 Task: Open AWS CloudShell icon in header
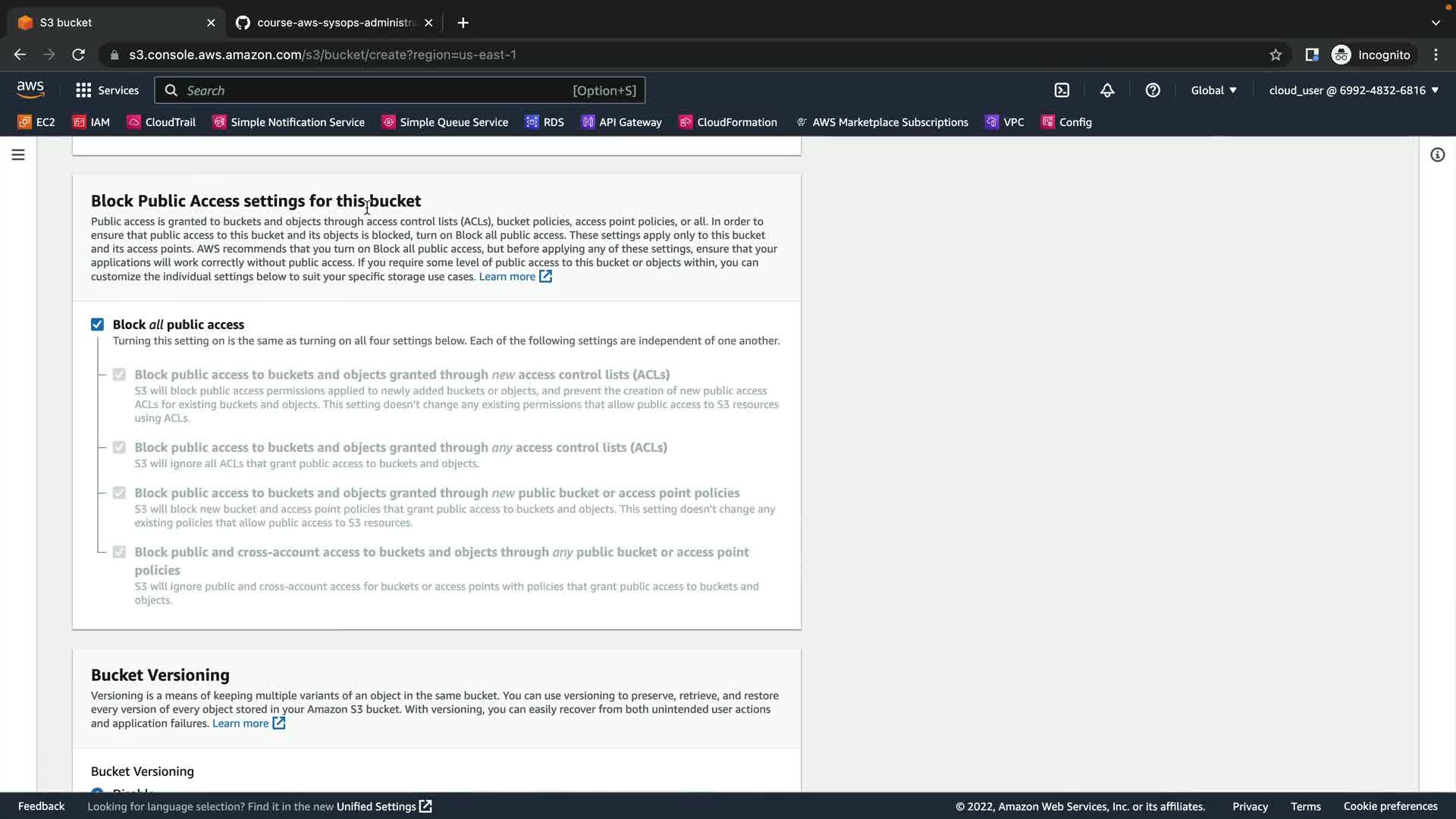tap(1062, 90)
